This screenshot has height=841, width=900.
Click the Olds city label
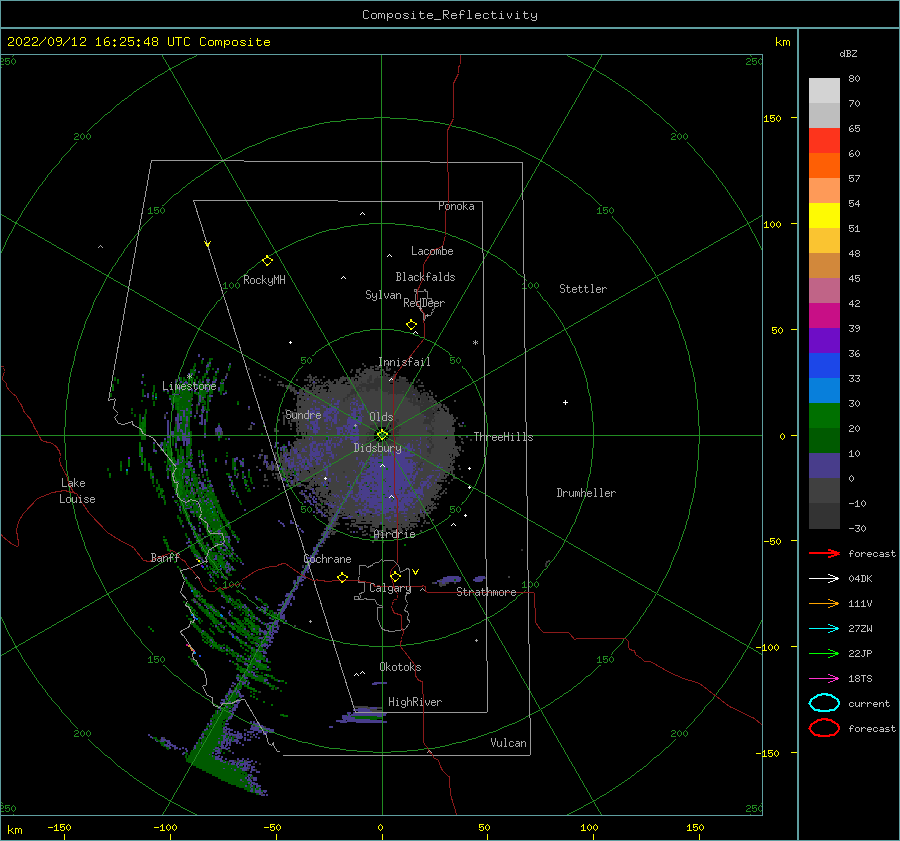381,417
